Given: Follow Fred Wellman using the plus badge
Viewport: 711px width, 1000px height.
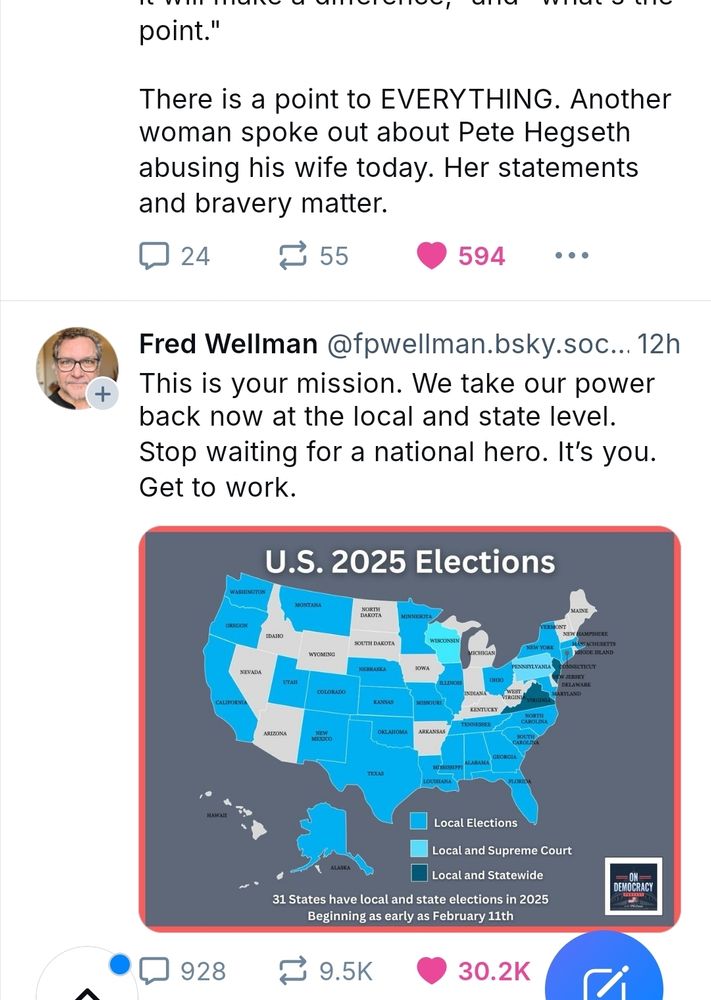Looking at the screenshot, I should tap(102, 394).
